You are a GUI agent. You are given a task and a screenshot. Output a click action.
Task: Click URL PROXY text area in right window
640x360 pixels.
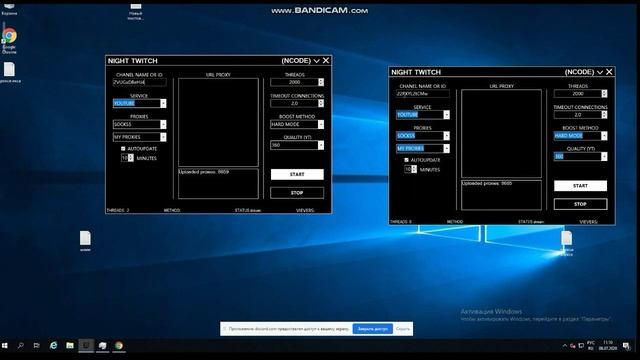[502, 133]
